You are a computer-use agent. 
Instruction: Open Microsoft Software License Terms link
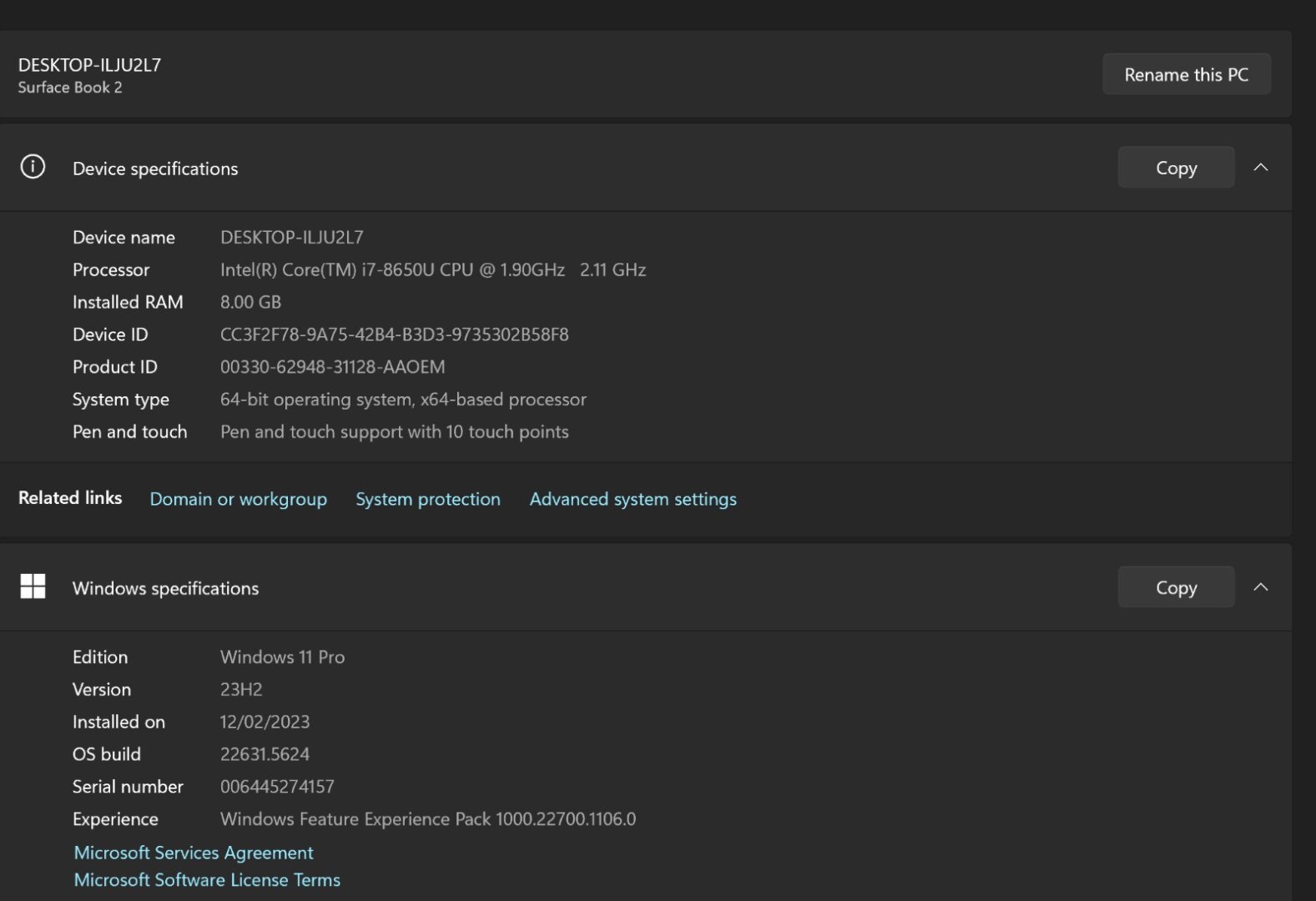pyautogui.click(x=207, y=880)
